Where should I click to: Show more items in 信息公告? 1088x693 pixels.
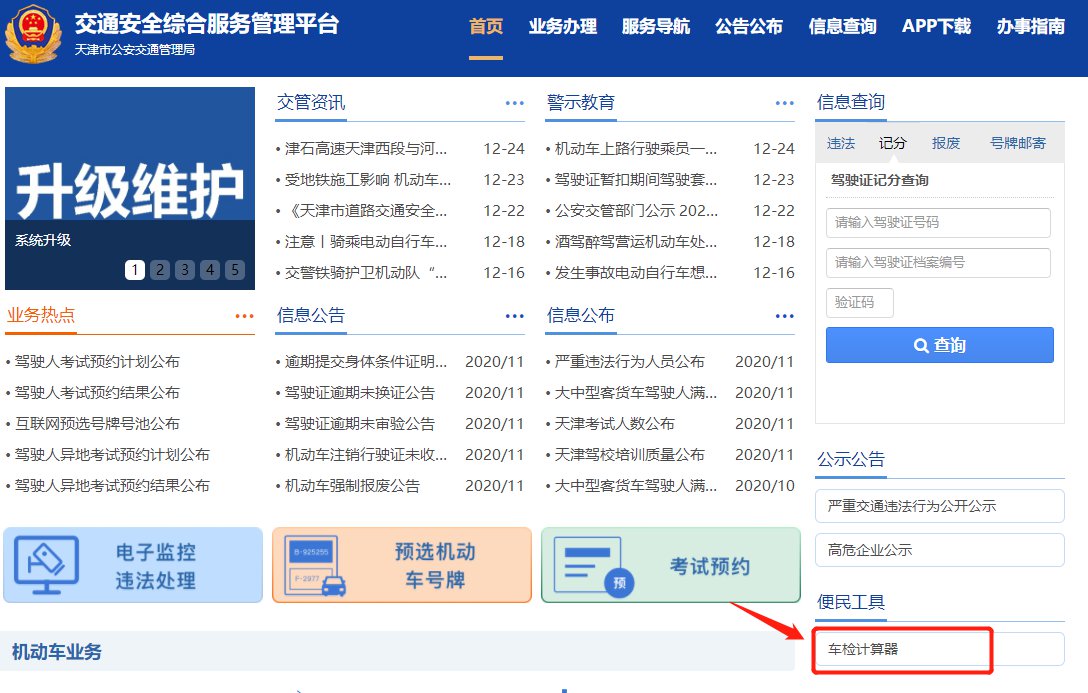514,316
